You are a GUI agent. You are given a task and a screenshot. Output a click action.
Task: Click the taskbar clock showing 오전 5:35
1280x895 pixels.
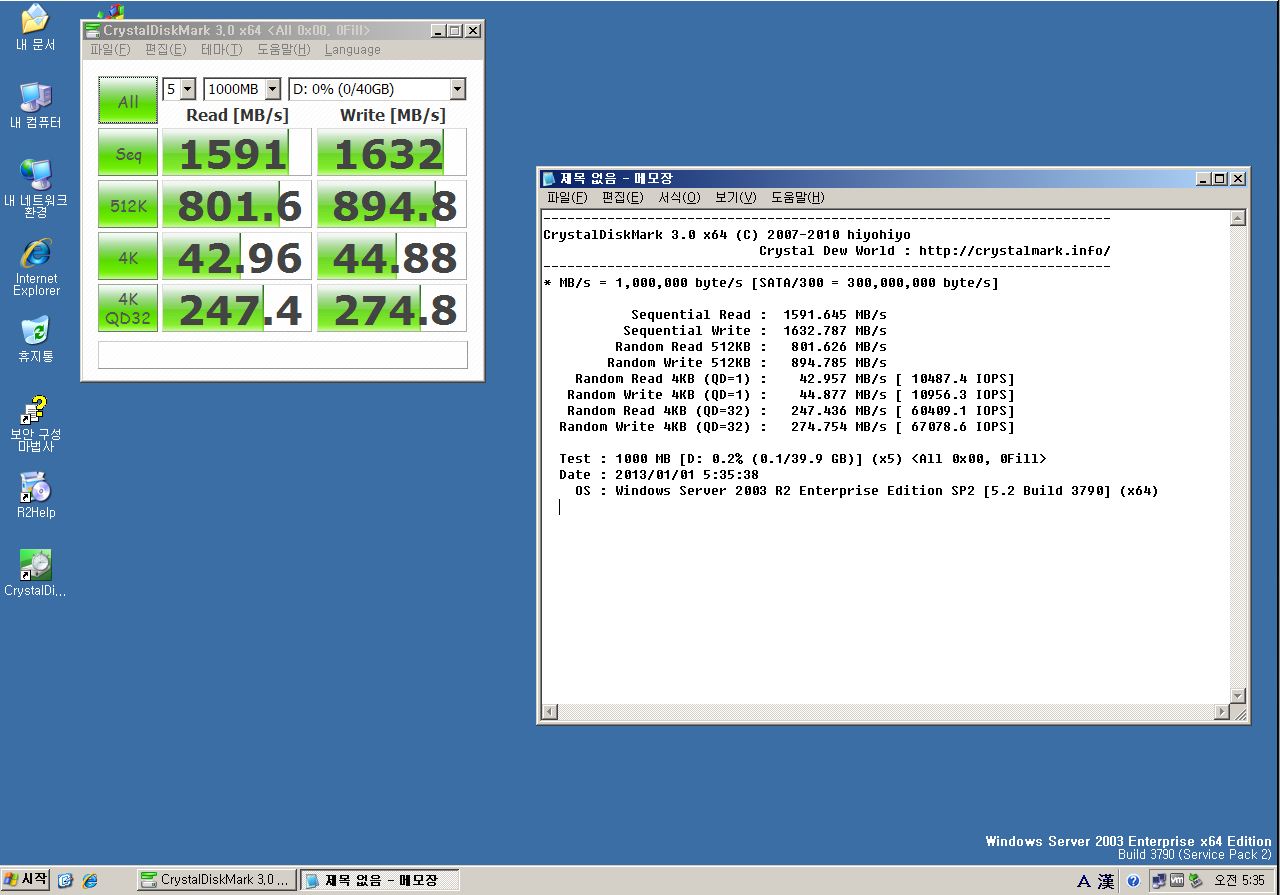[x=1239, y=881]
